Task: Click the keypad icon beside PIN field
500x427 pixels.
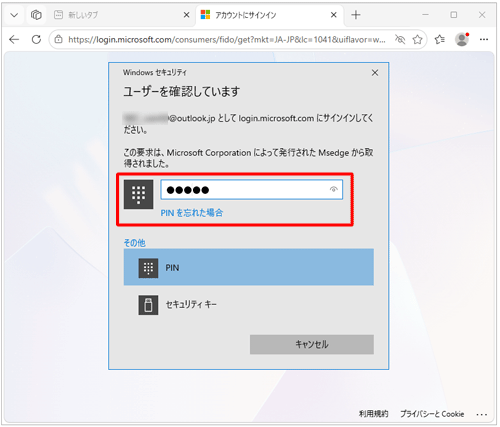Action: [138, 194]
